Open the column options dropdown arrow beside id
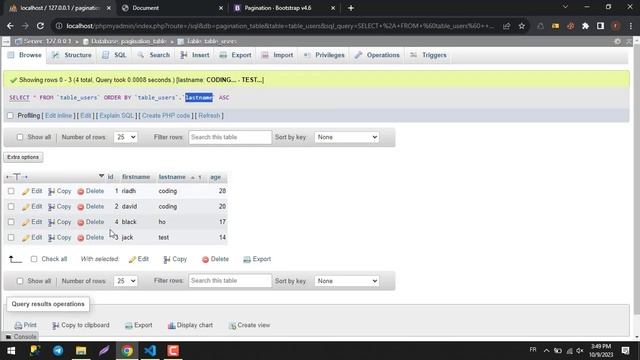 point(101,176)
